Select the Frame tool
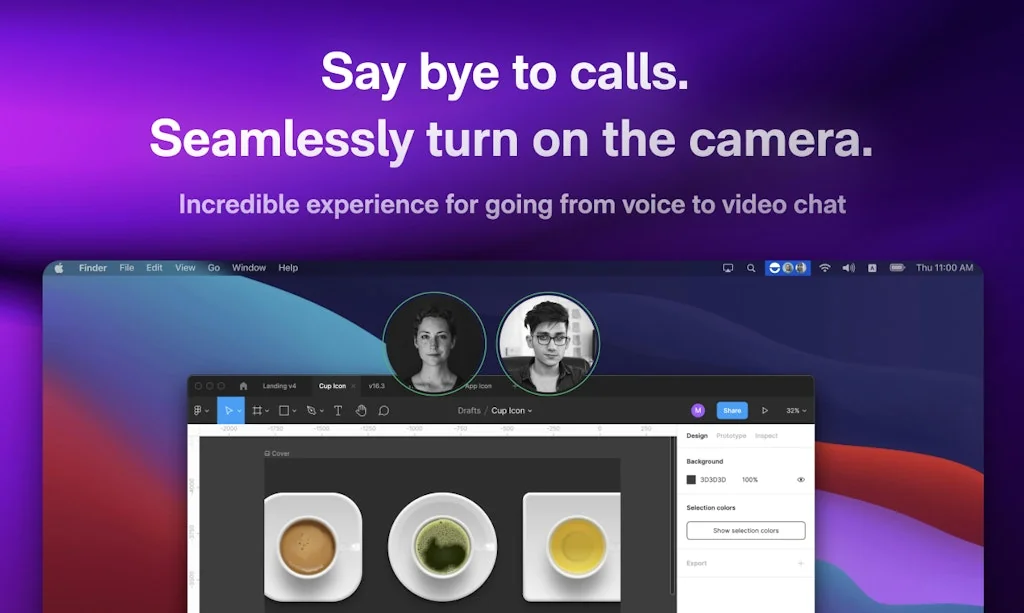The image size is (1024, 613). pyautogui.click(x=258, y=410)
